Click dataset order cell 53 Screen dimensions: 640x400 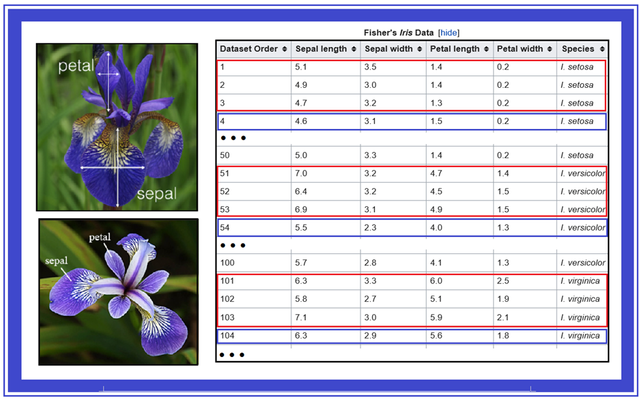coord(225,209)
